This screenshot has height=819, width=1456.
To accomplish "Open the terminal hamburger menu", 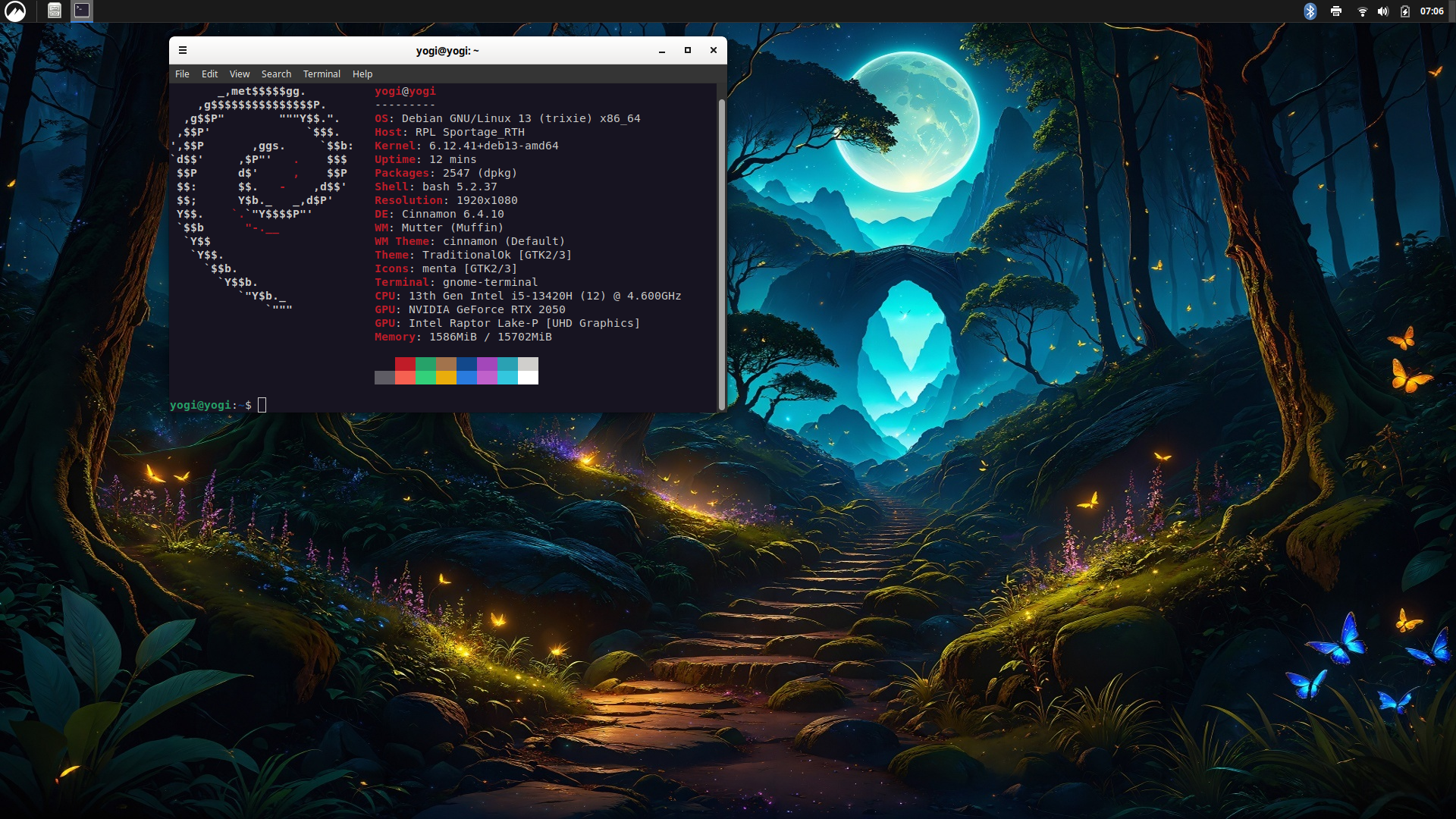I will point(183,51).
